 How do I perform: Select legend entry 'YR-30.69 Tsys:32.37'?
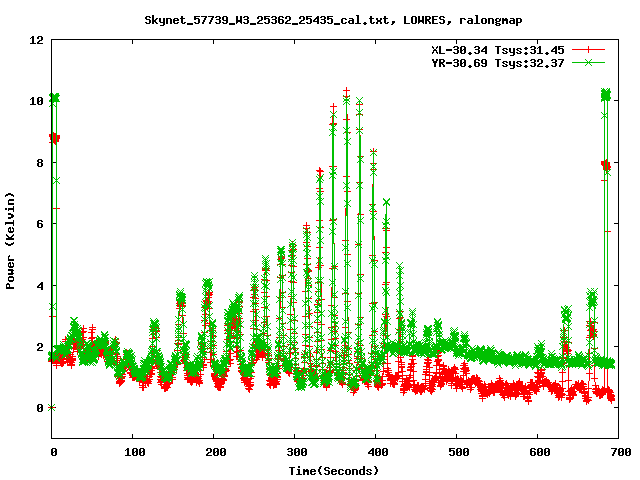click(x=498, y=63)
